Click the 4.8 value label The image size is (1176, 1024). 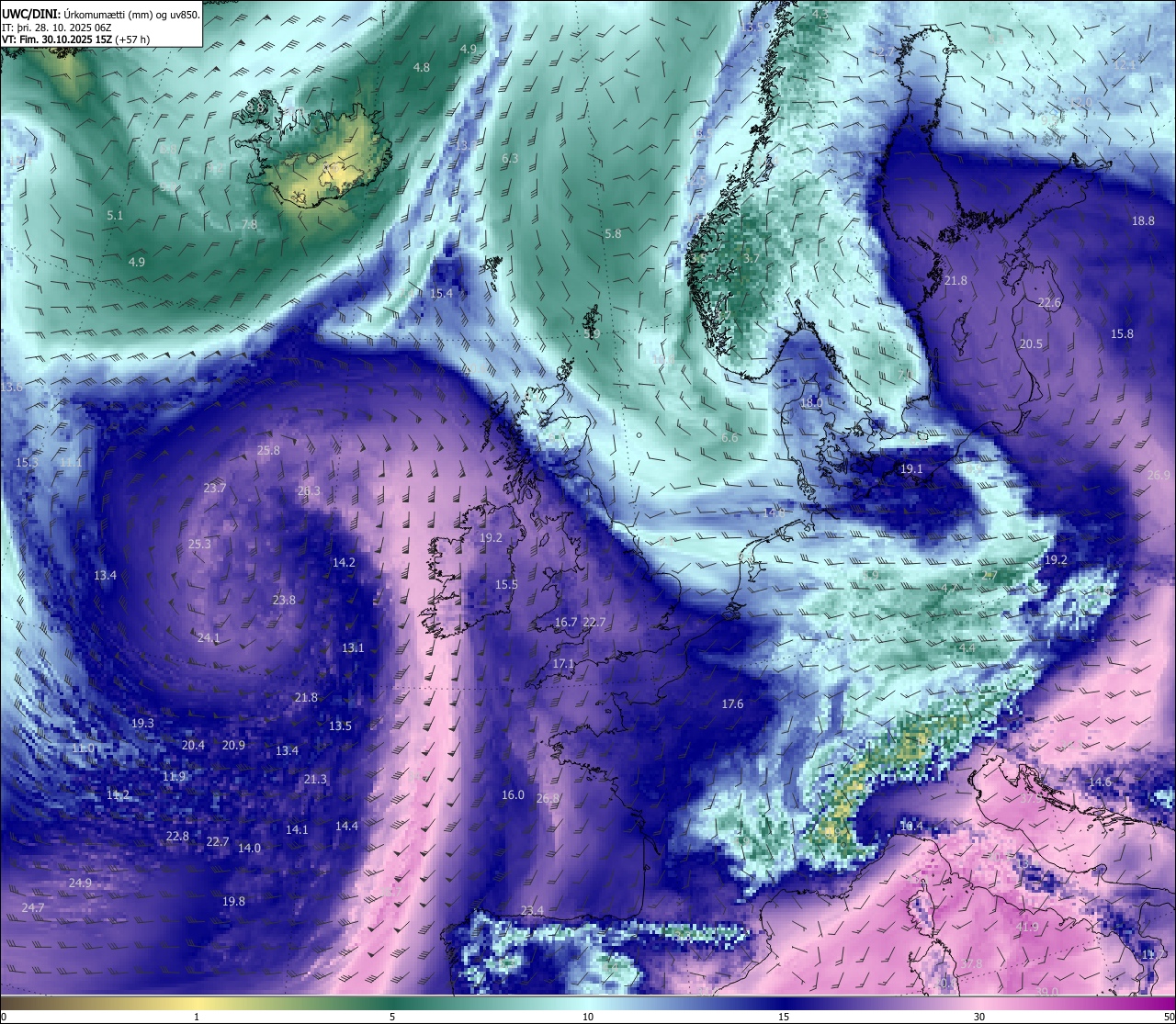pyautogui.click(x=421, y=67)
